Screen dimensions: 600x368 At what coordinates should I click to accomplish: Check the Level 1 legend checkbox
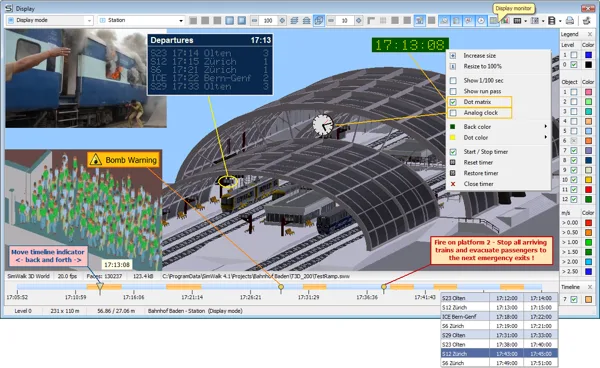point(574,55)
